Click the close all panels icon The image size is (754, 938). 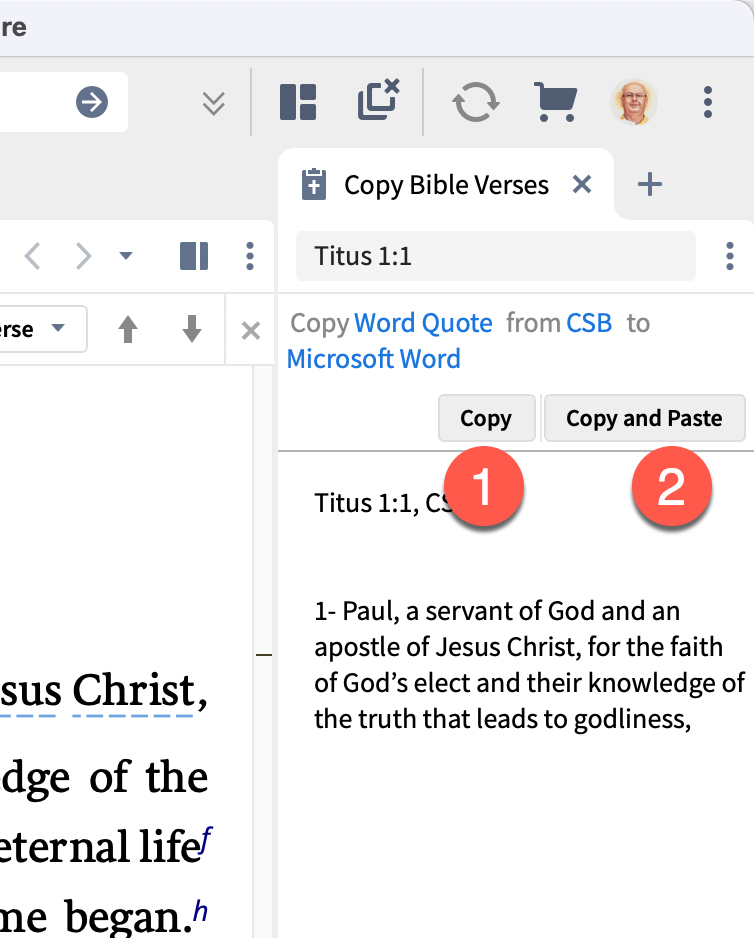[378, 100]
